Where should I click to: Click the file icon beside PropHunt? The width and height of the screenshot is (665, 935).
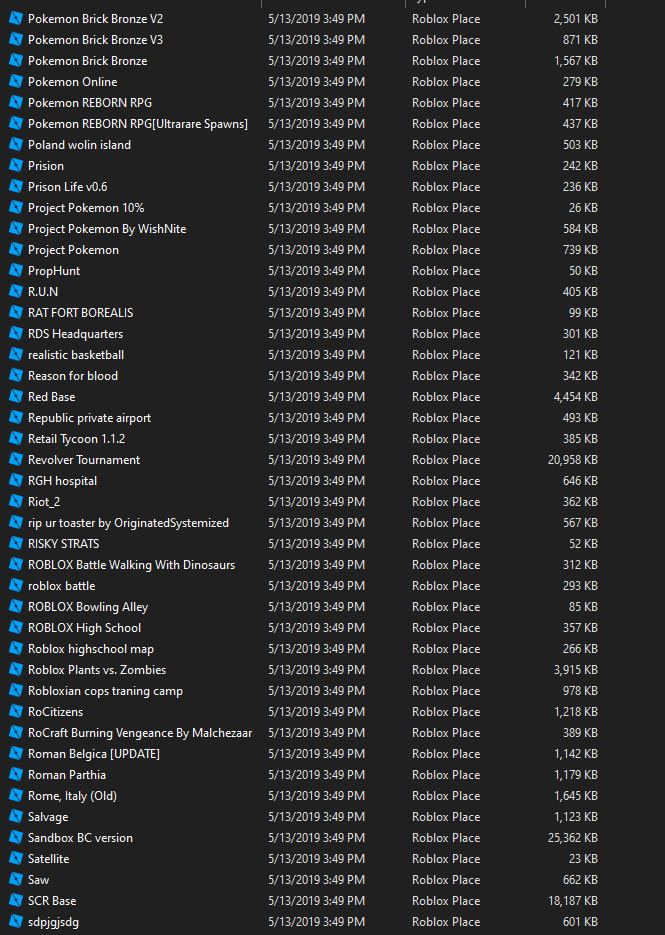[16, 271]
